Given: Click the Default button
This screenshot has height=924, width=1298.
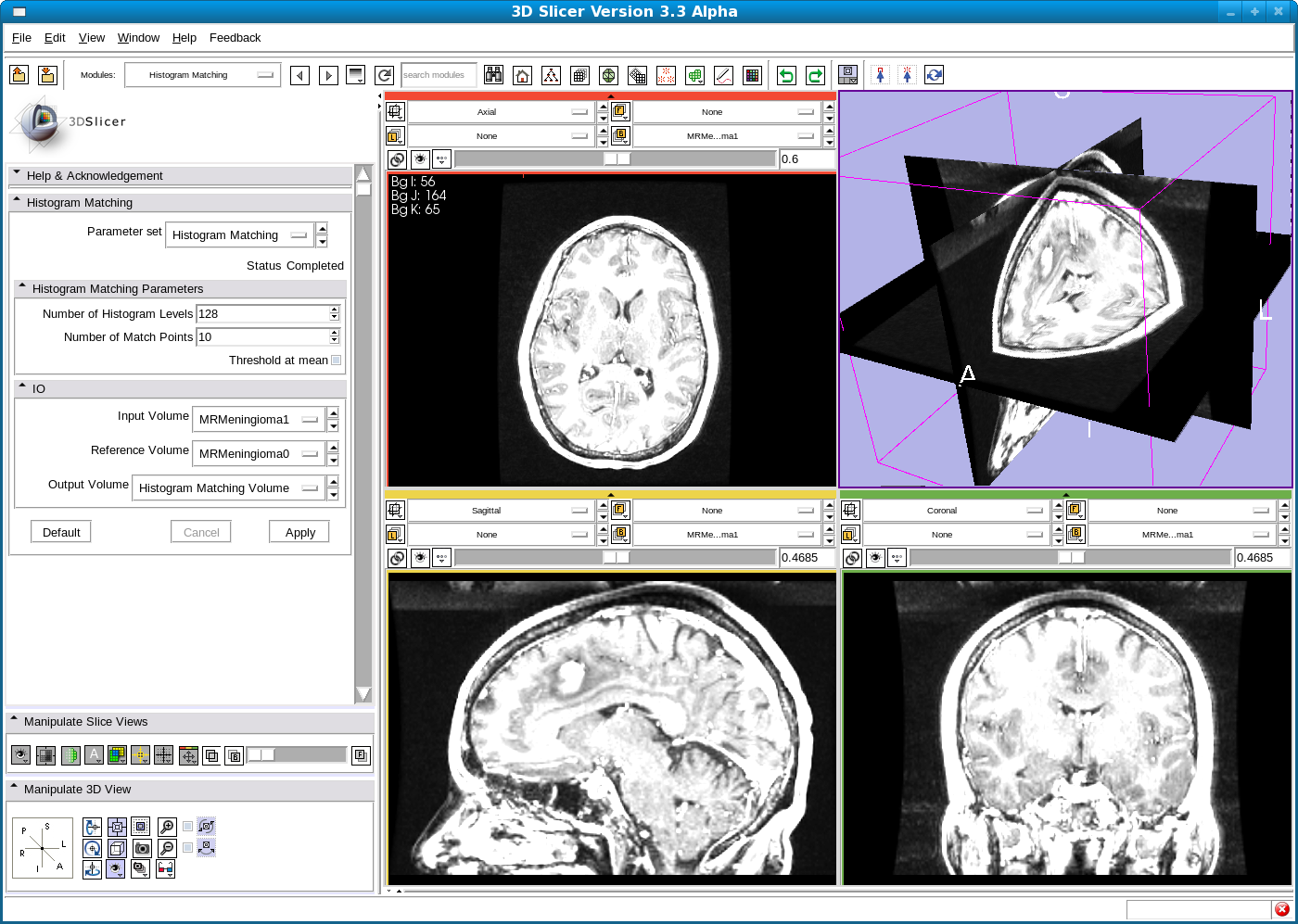Looking at the screenshot, I should [x=61, y=533].
